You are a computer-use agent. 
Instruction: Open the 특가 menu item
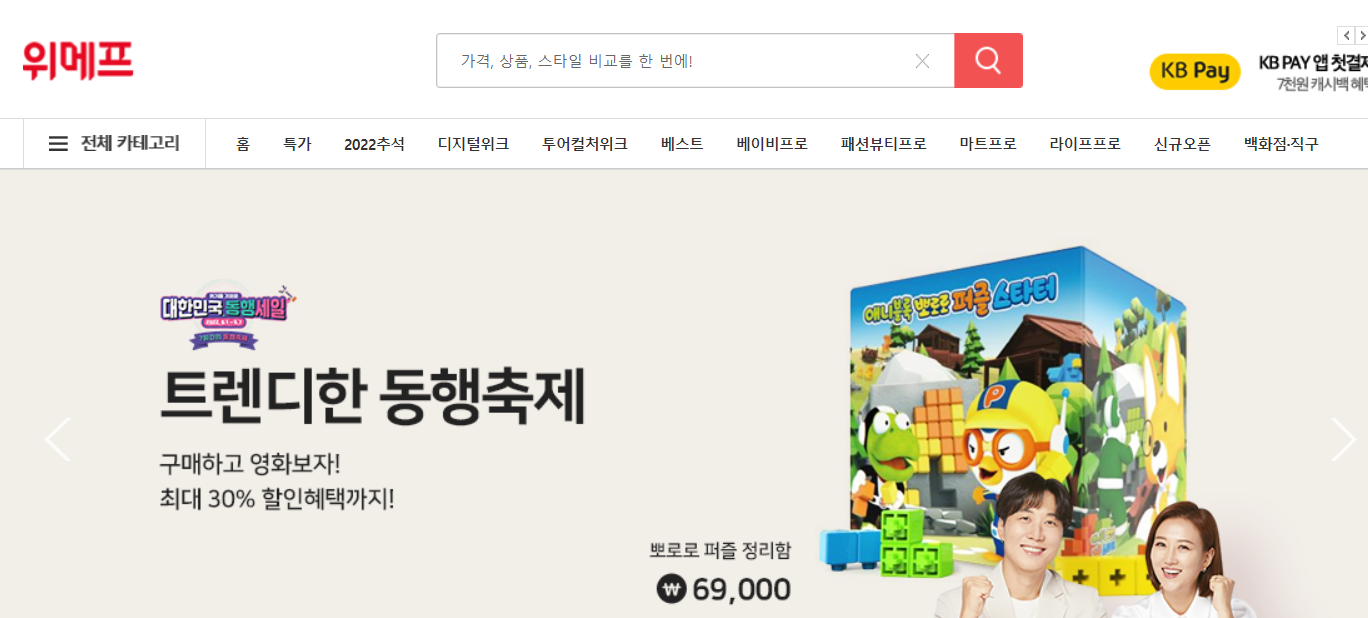pos(297,144)
